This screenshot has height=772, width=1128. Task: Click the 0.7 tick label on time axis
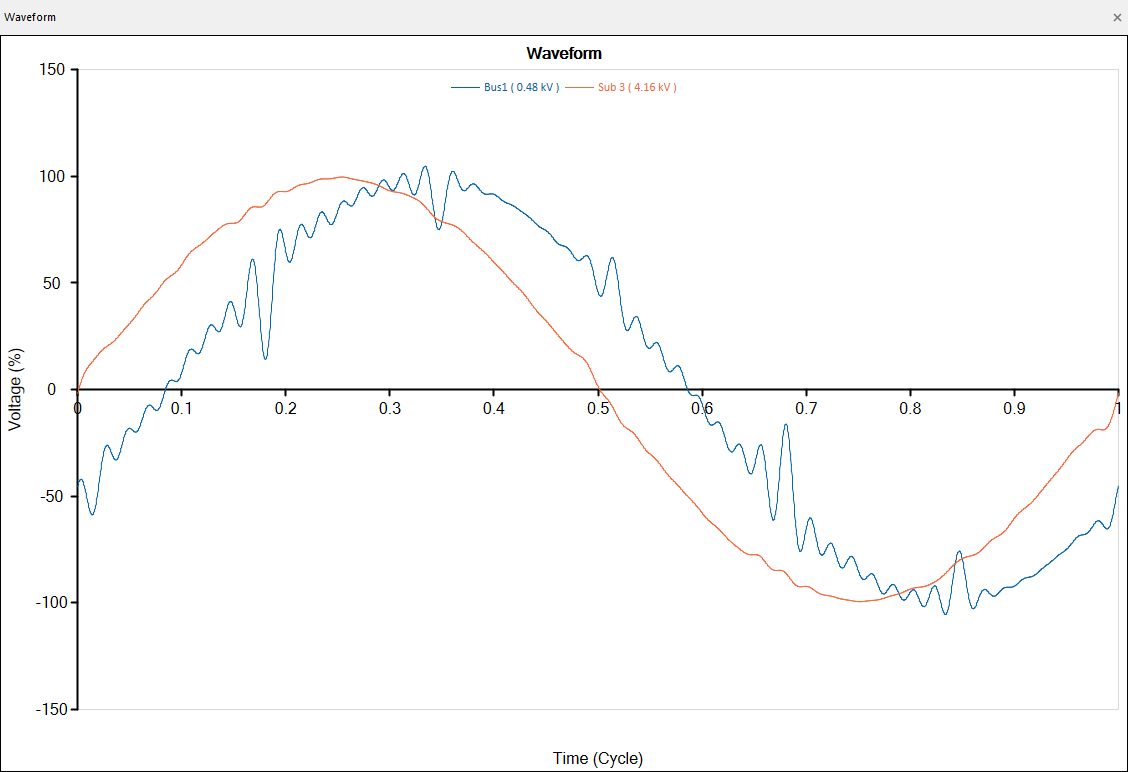pyautogui.click(x=806, y=409)
